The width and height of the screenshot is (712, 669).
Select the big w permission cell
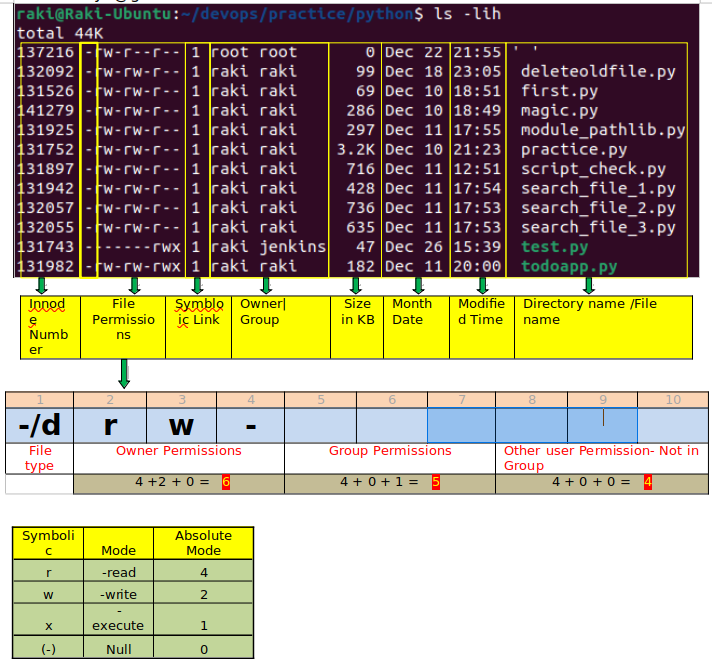coord(182,425)
